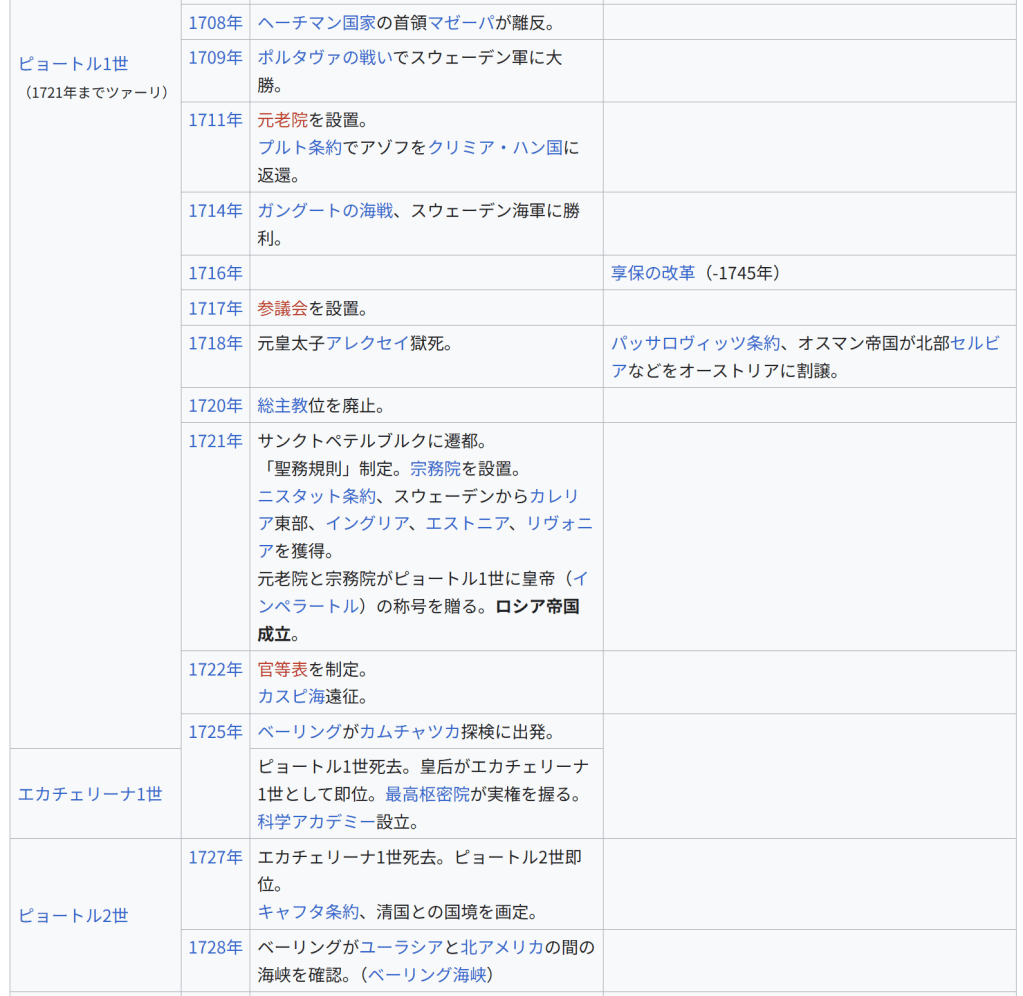Click the 1709年 year link
Image resolution: width=1023 pixels, height=996 pixels.
click(x=215, y=58)
